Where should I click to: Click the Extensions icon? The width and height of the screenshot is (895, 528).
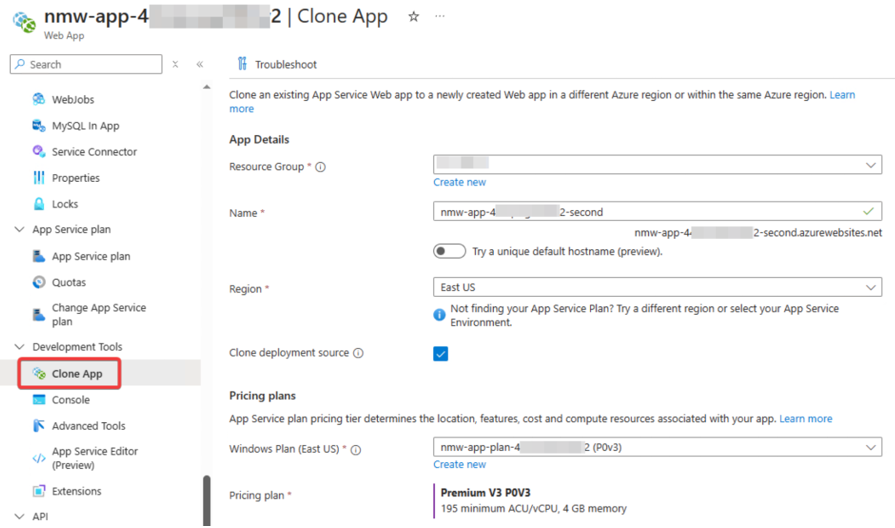click(x=39, y=491)
